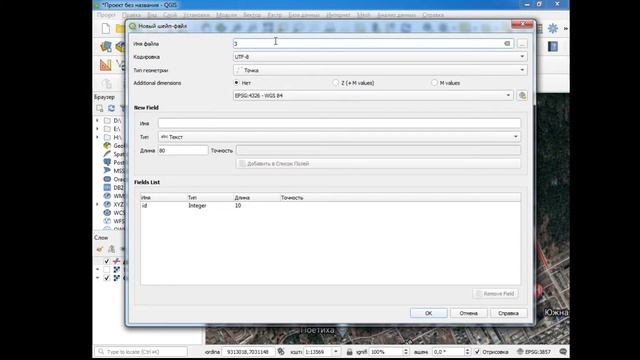The image size is (640, 360).
Task: Click the clear text icon in file name field
Action: [x=507, y=43]
